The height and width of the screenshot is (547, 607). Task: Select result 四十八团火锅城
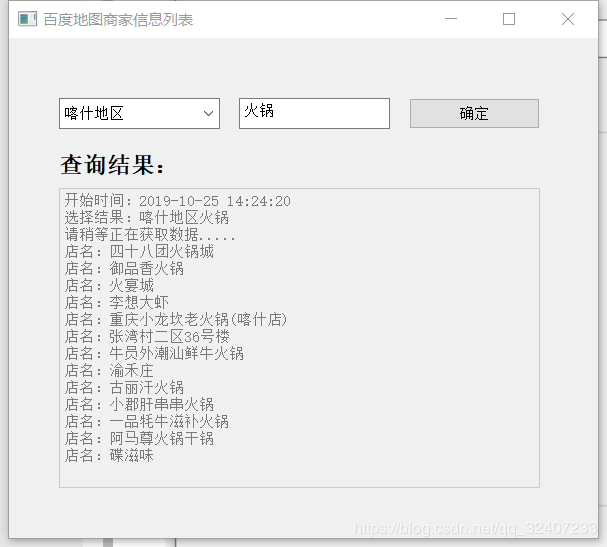(139, 252)
